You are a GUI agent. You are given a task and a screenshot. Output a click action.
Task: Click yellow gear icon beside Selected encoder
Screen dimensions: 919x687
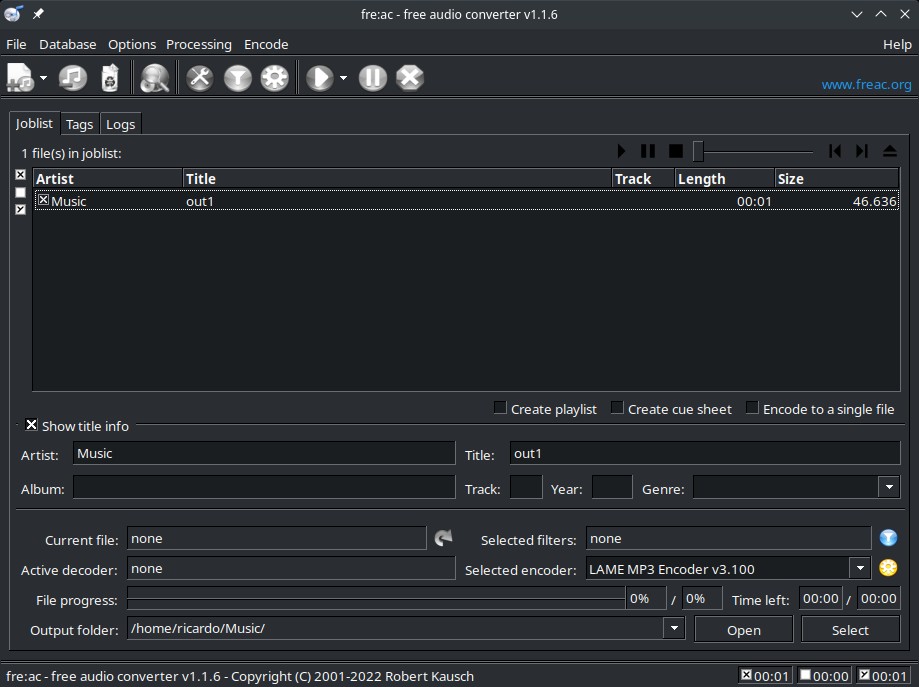tap(888, 567)
